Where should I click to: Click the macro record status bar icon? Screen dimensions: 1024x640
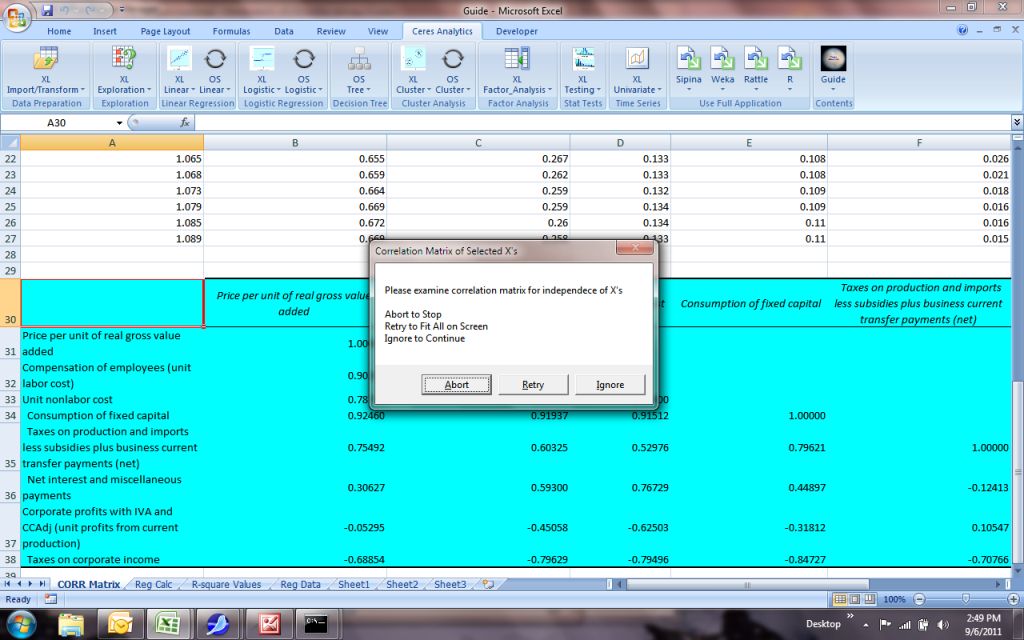[50, 599]
